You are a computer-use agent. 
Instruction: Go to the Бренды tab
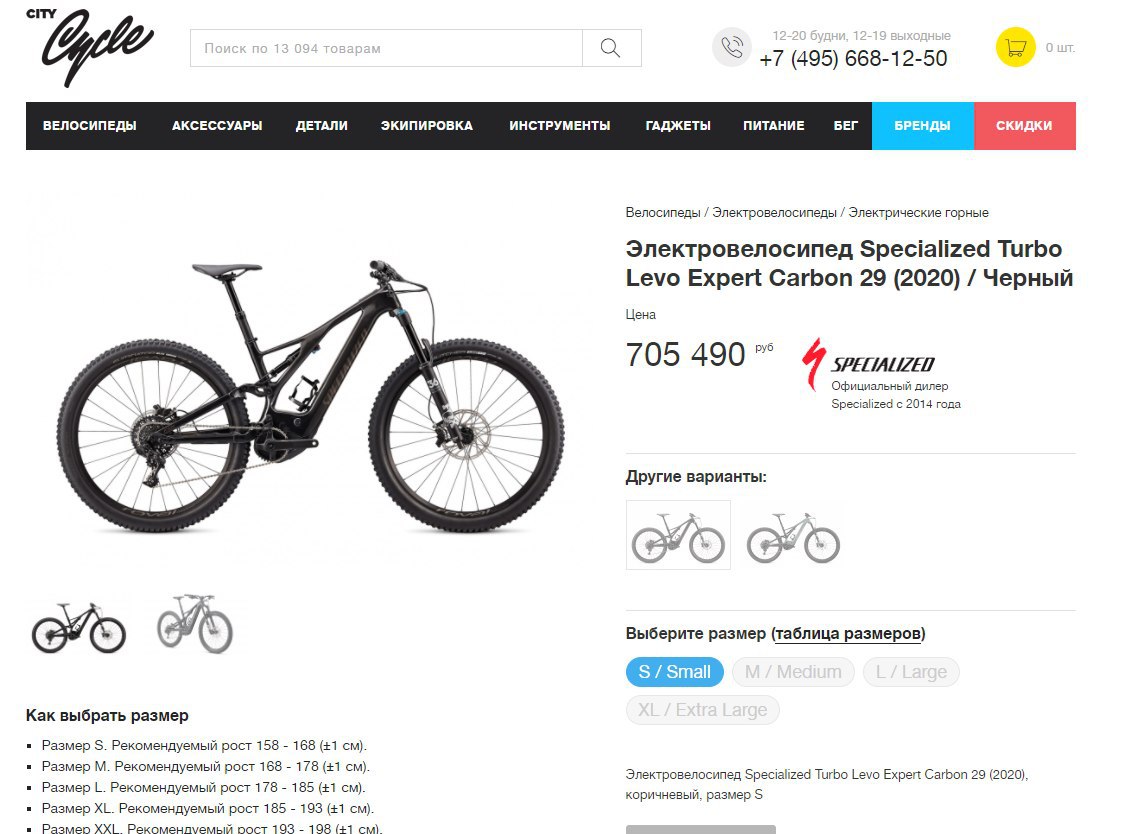922,126
